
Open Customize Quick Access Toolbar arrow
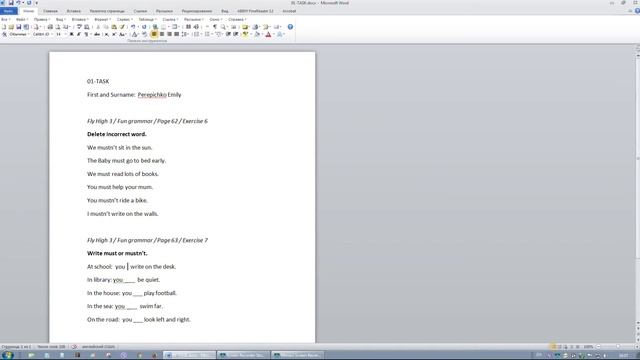point(36,3)
